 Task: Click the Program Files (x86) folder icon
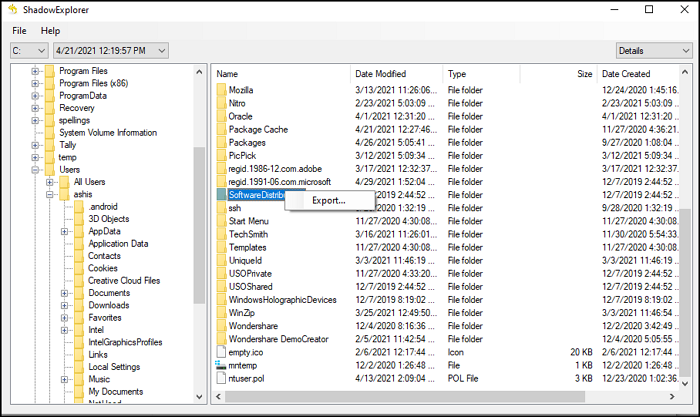point(49,83)
